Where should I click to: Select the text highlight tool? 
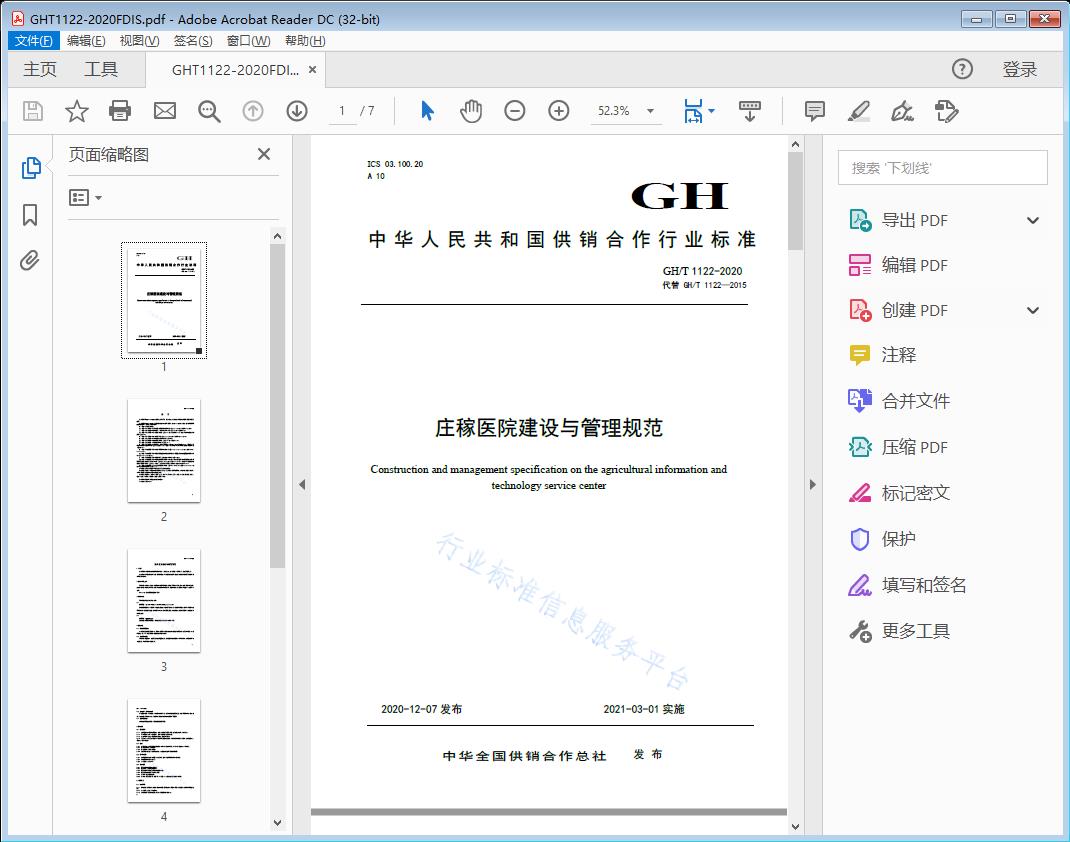(859, 111)
